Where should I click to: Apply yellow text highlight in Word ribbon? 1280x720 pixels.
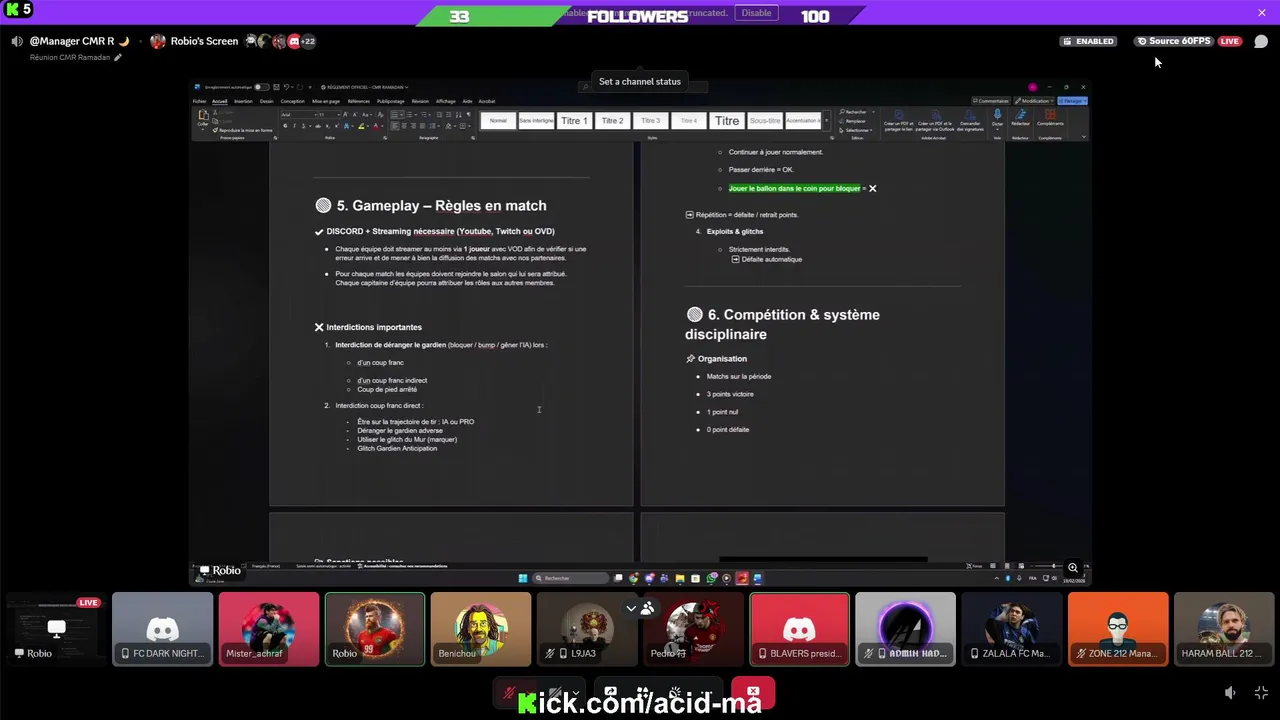tap(361, 126)
